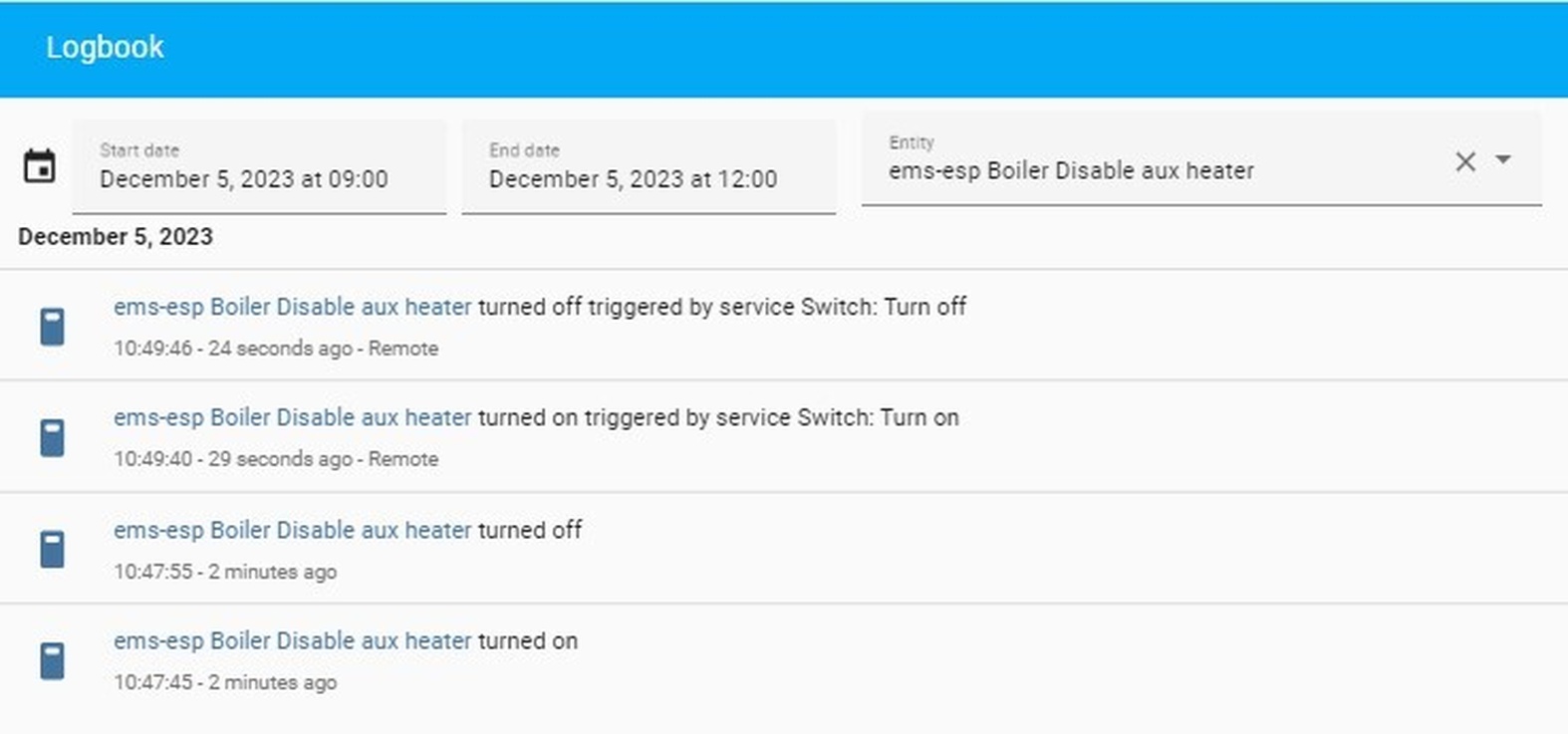Select the 10:47:45 logbook entry row
The width and height of the screenshot is (1568, 734).
click(784, 660)
